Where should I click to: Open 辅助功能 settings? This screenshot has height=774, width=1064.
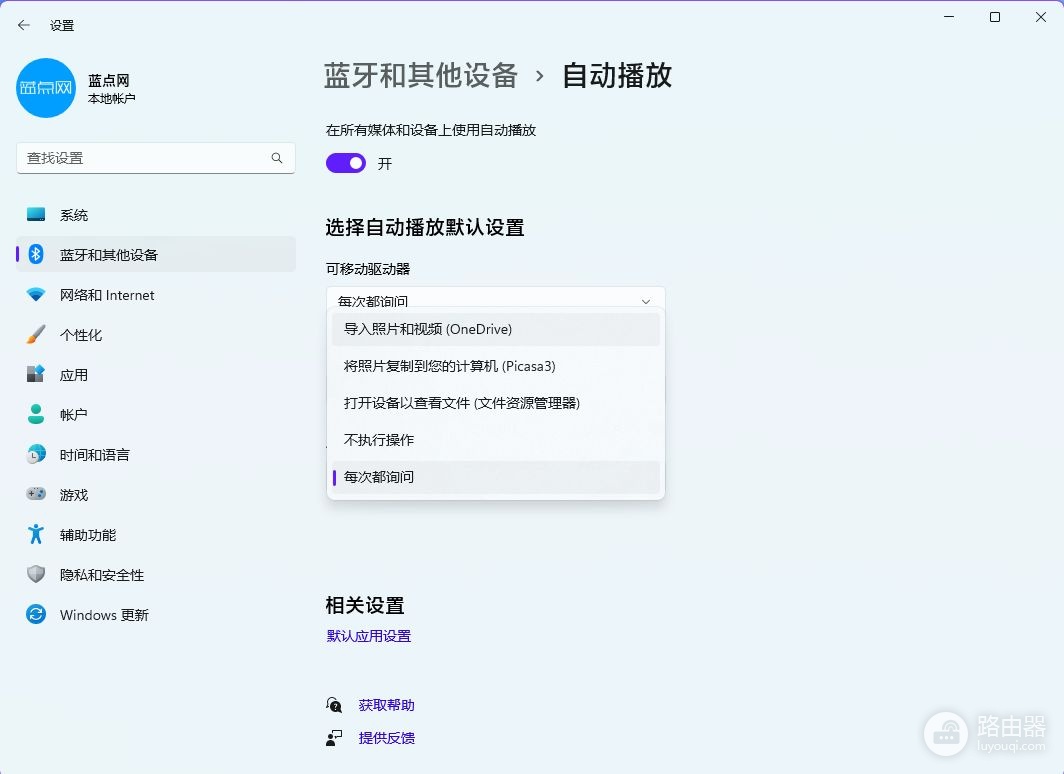pos(156,535)
